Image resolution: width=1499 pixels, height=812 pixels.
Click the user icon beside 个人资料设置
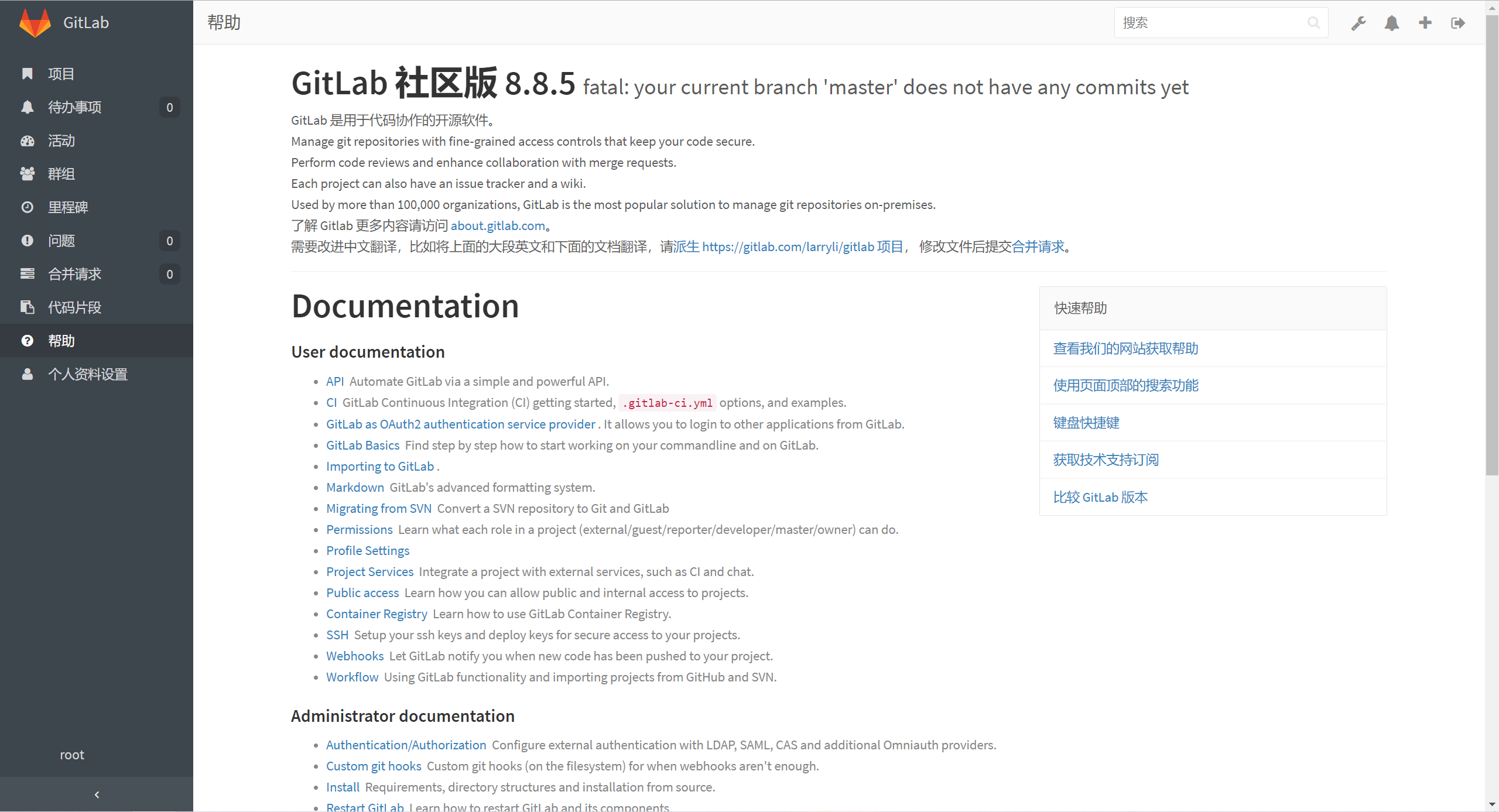coord(27,374)
